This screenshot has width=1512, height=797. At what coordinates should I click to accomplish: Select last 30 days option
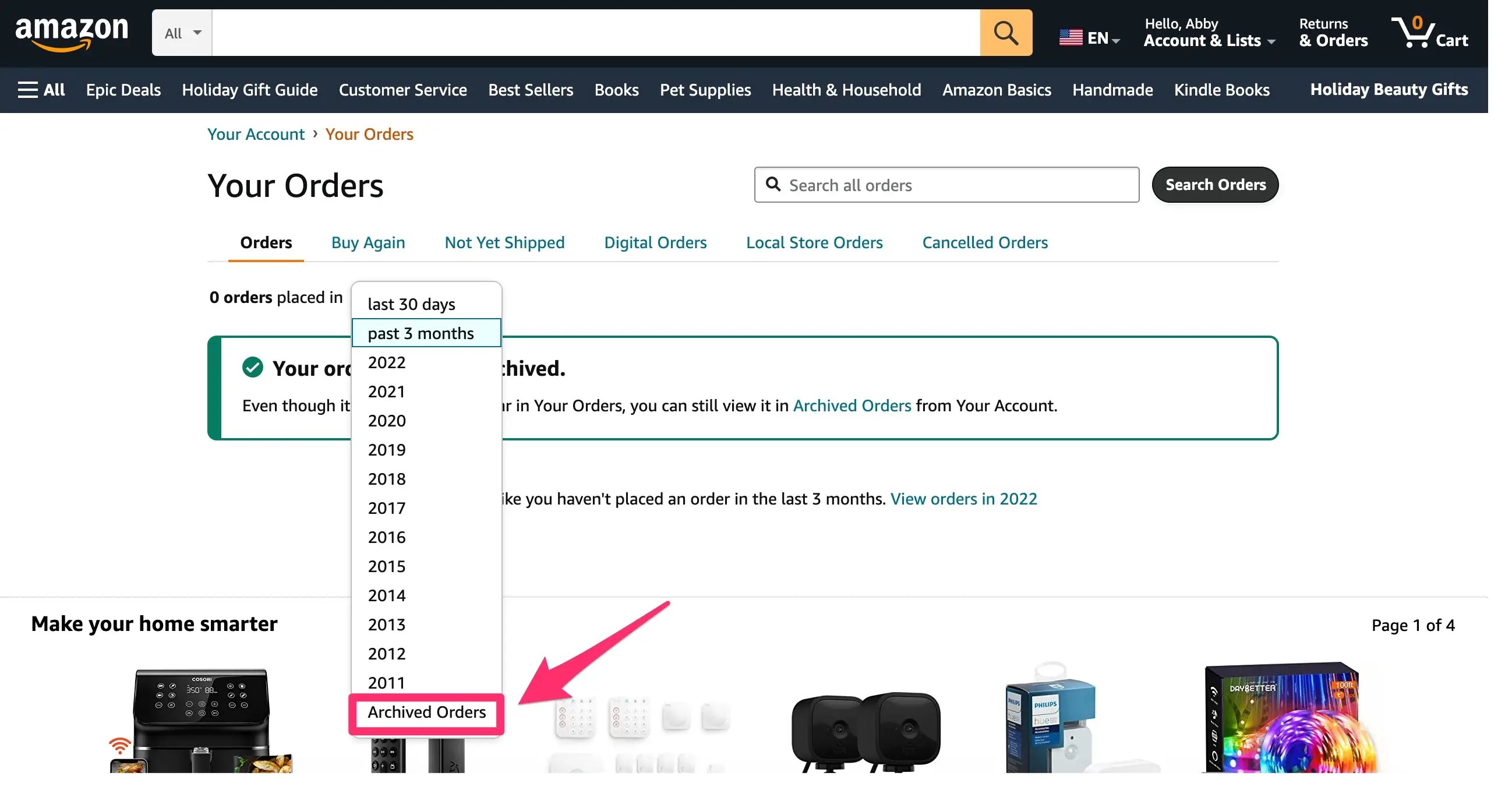pos(411,304)
